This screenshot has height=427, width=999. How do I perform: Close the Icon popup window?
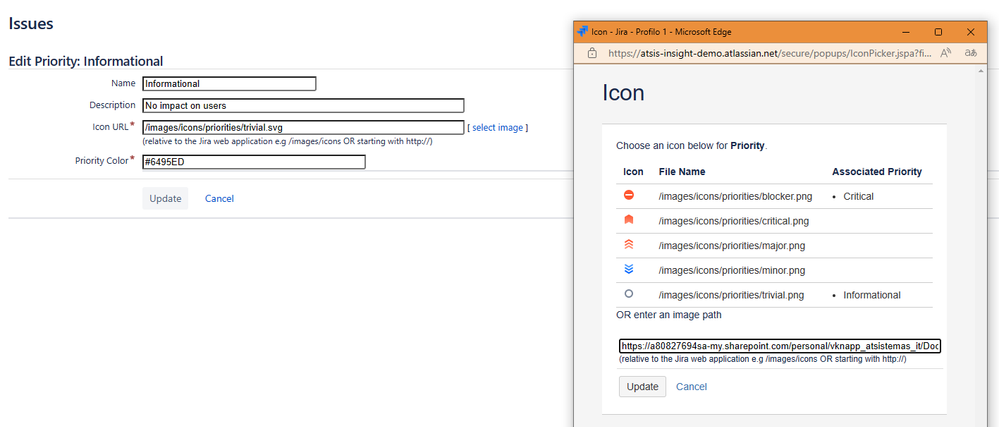(x=970, y=32)
